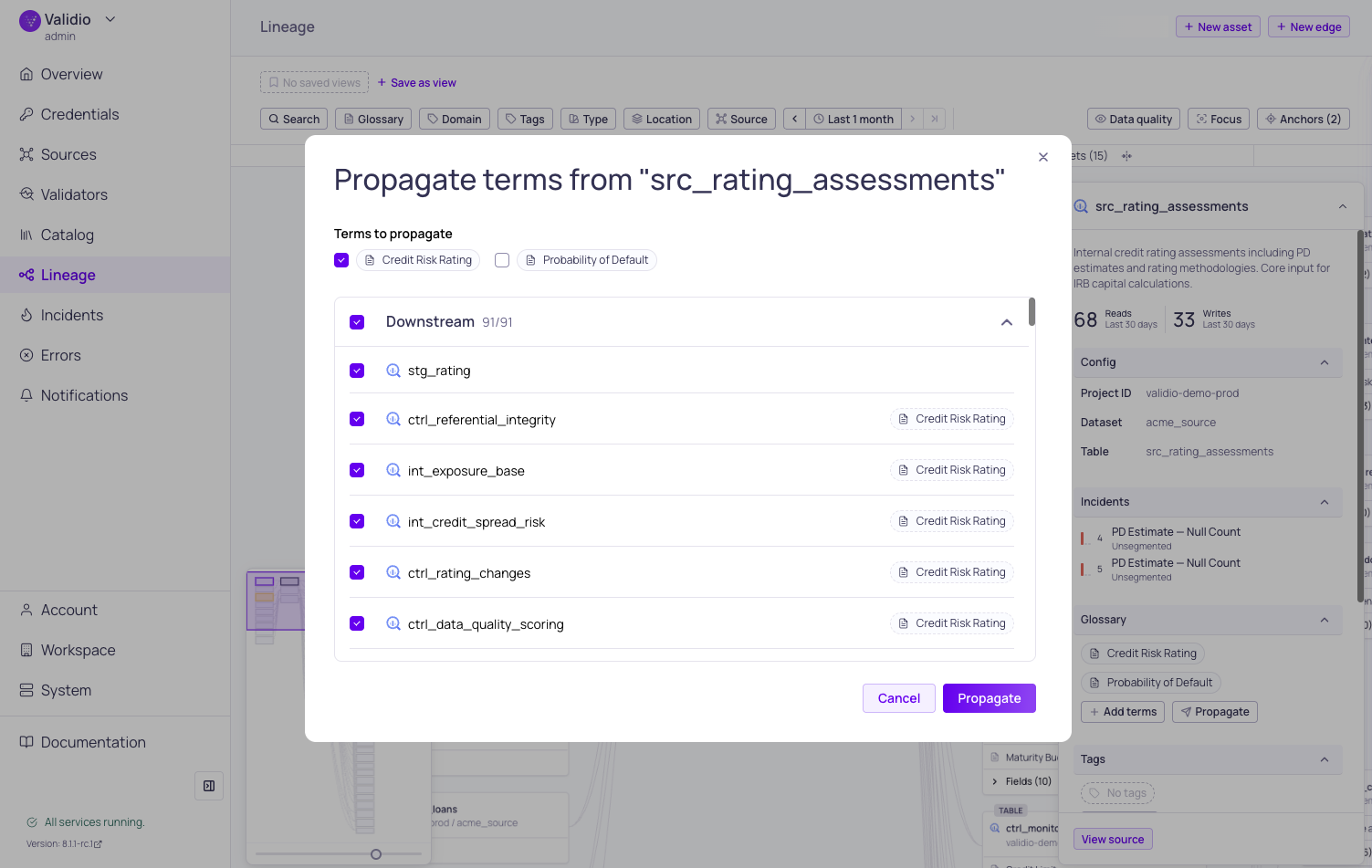Collapse the src_rating_assessments panel header
This screenshot has width=1372, height=868.
click(x=1343, y=206)
